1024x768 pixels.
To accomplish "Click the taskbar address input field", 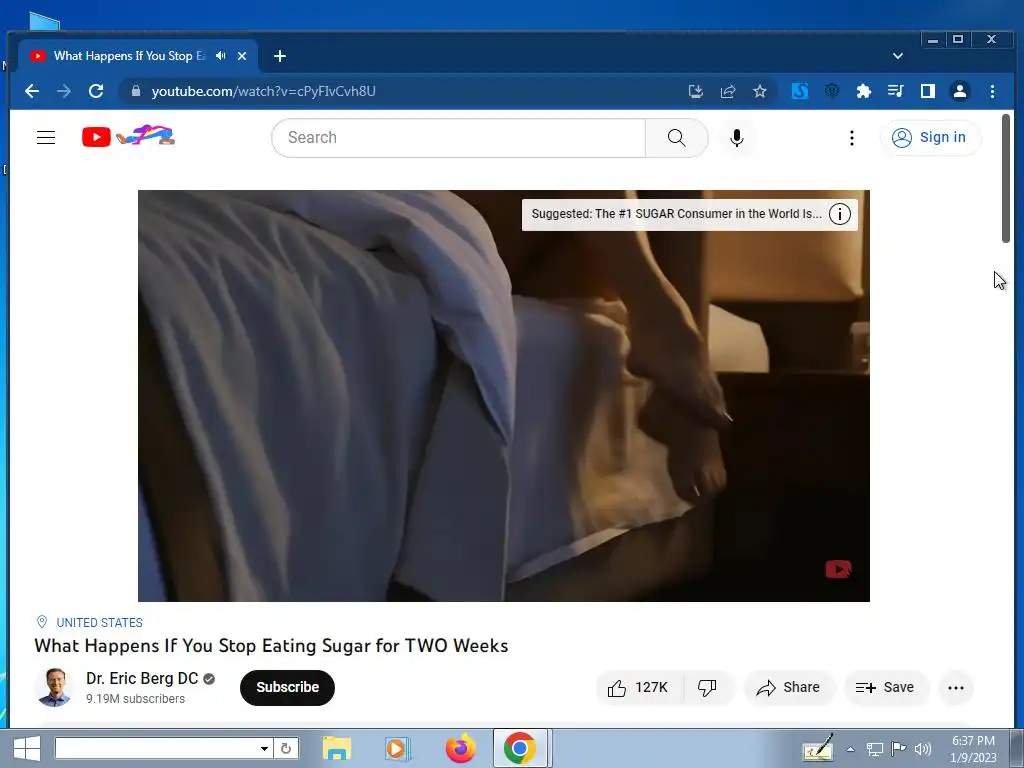I will tap(156, 748).
